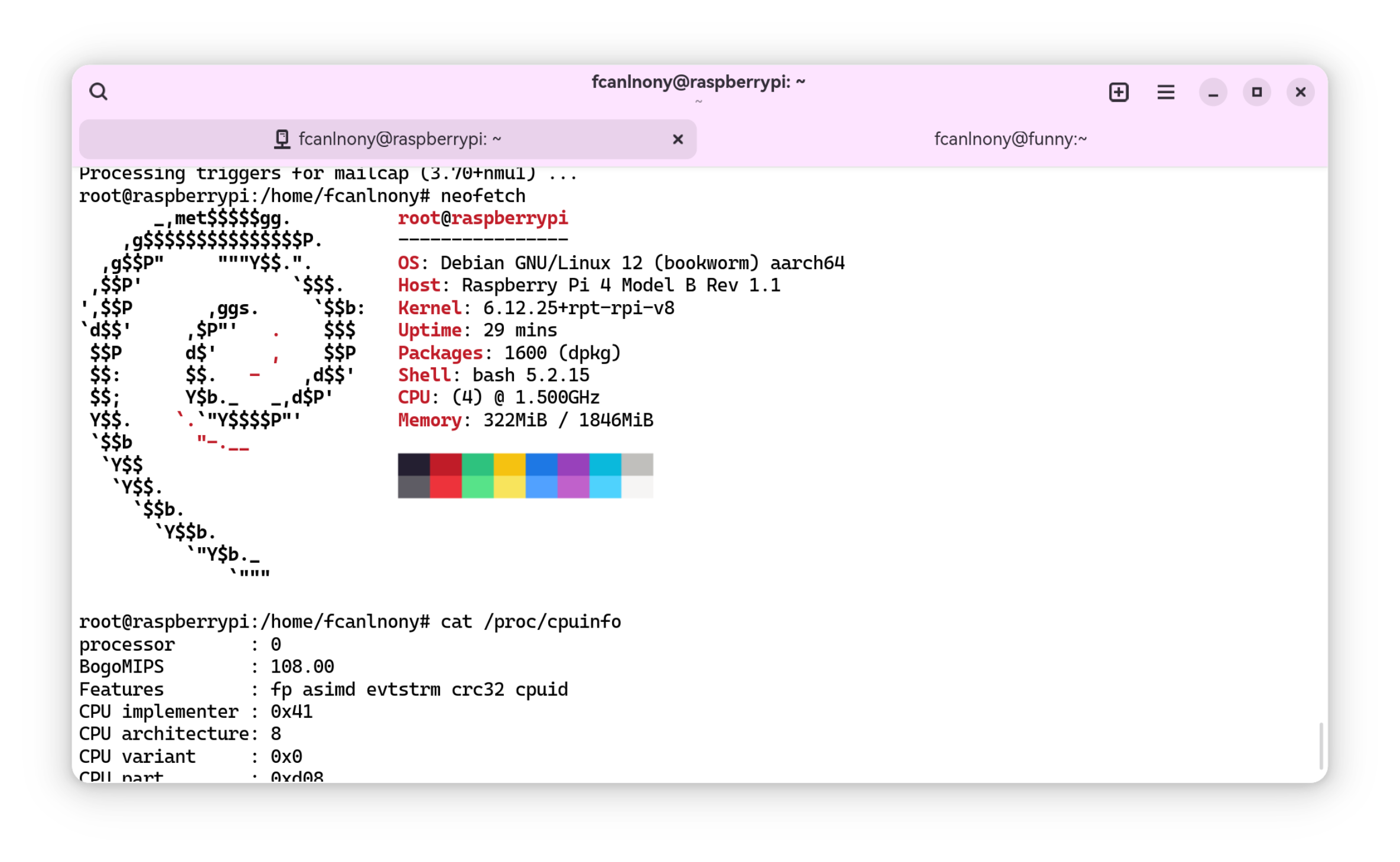Image resolution: width=1400 pixels, height=862 pixels.
Task: Close the terminal window
Action: (1301, 92)
